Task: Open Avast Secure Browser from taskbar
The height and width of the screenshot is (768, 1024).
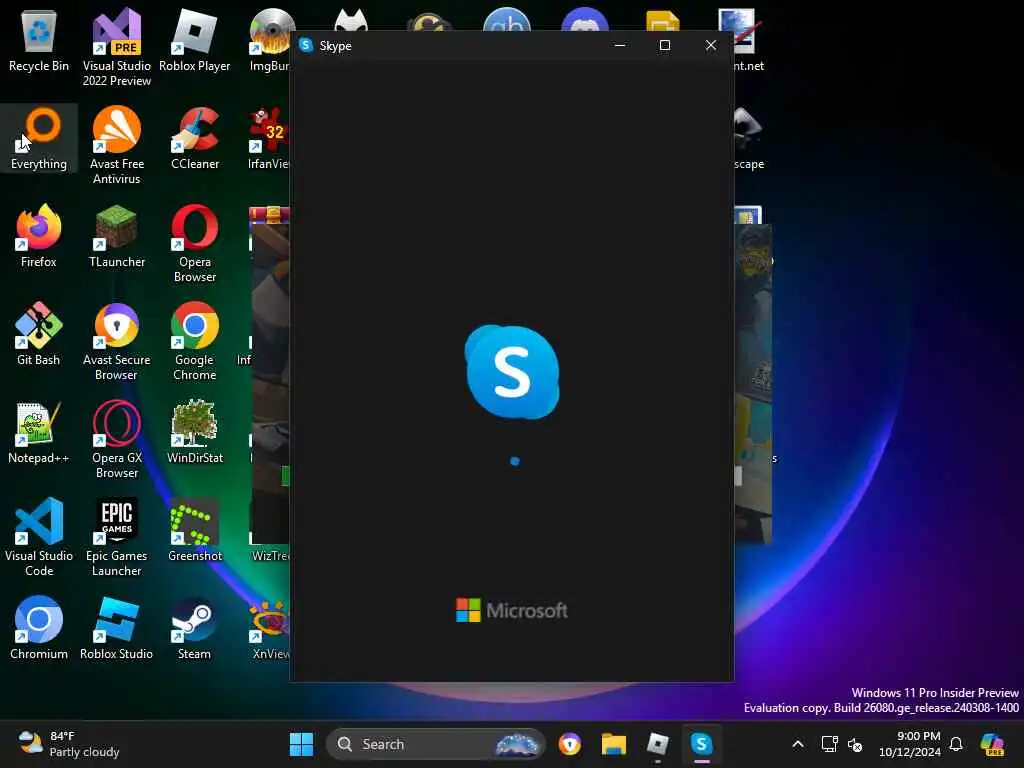Action: (569, 744)
